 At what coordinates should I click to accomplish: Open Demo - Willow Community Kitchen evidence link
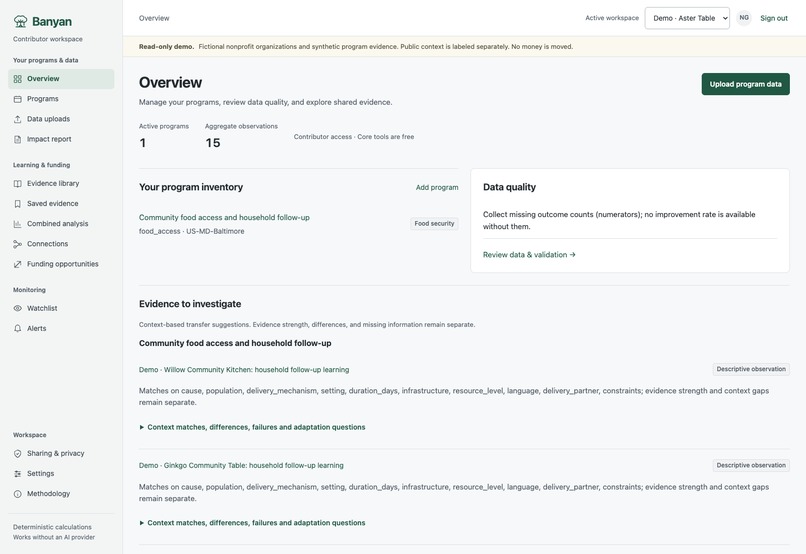[244, 370]
